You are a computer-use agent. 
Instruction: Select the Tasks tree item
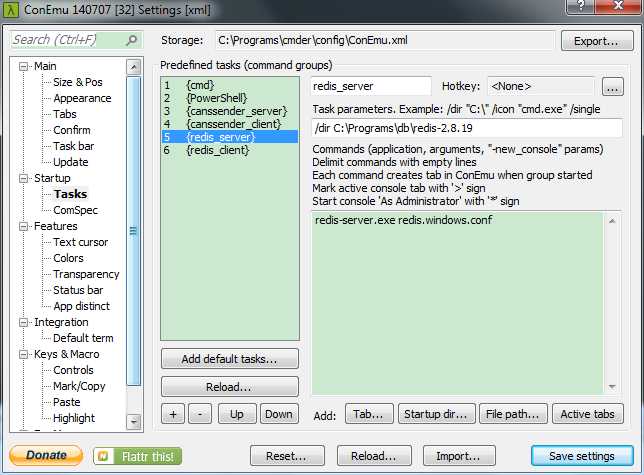point(70,194)
